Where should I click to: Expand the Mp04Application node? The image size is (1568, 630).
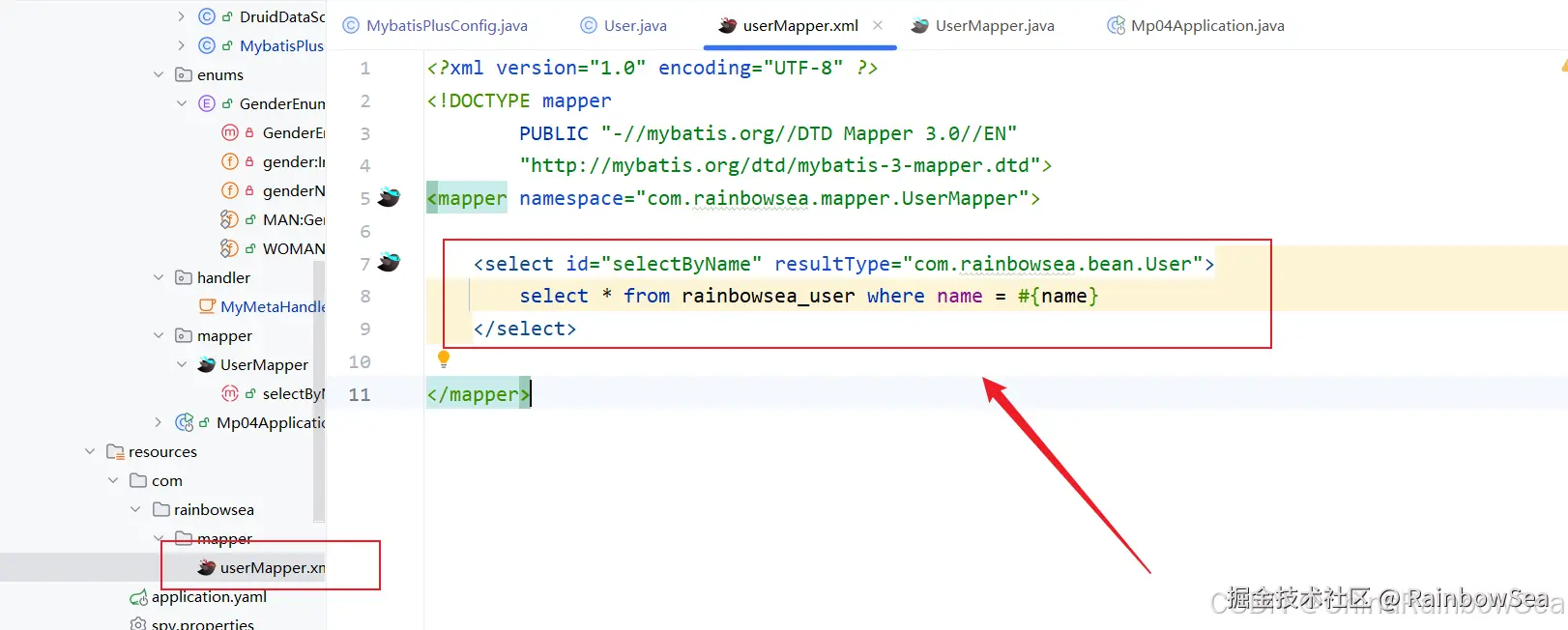159,422
